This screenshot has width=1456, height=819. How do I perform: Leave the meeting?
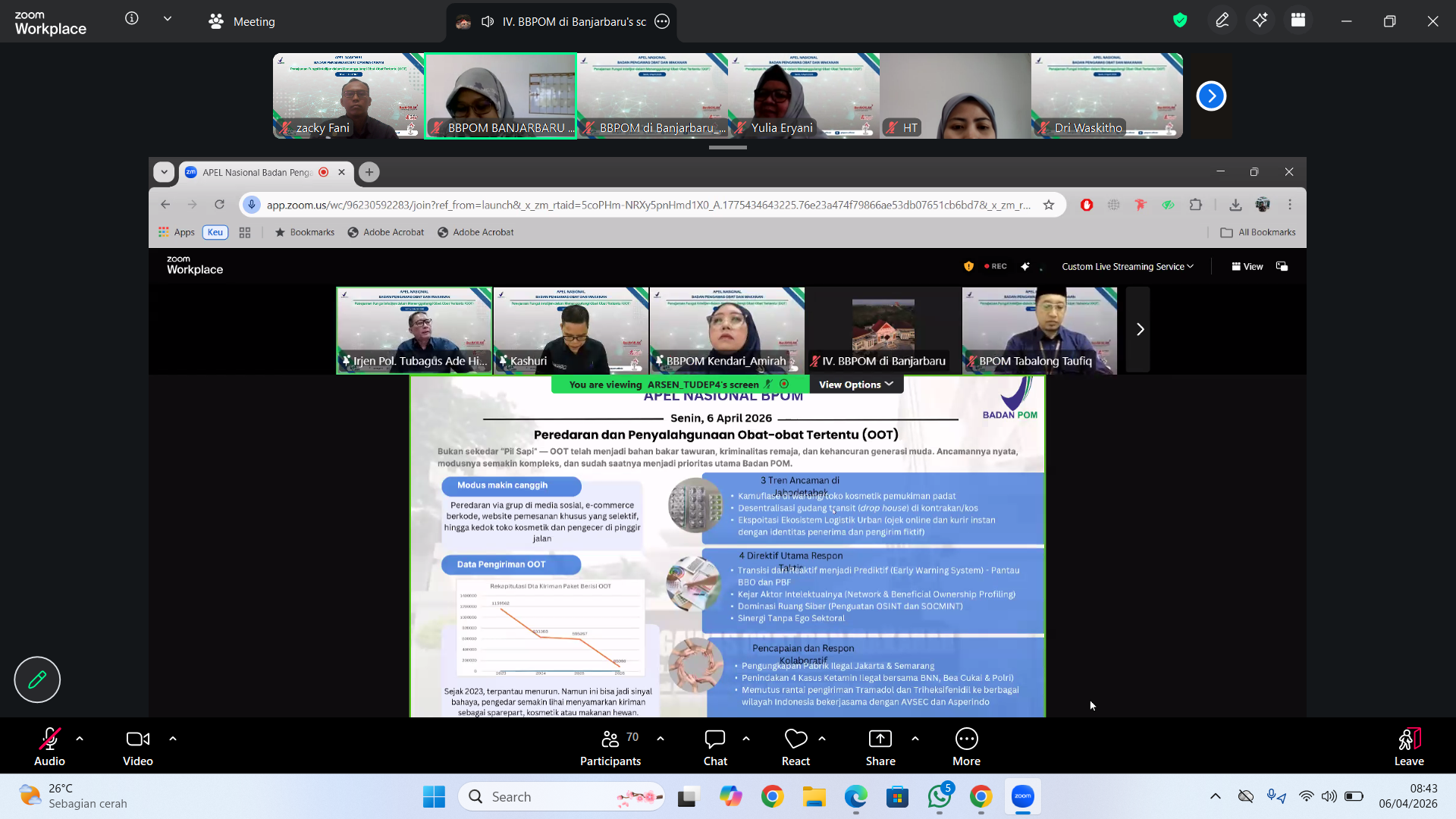pyautogui.click(x=1408, y=747)
